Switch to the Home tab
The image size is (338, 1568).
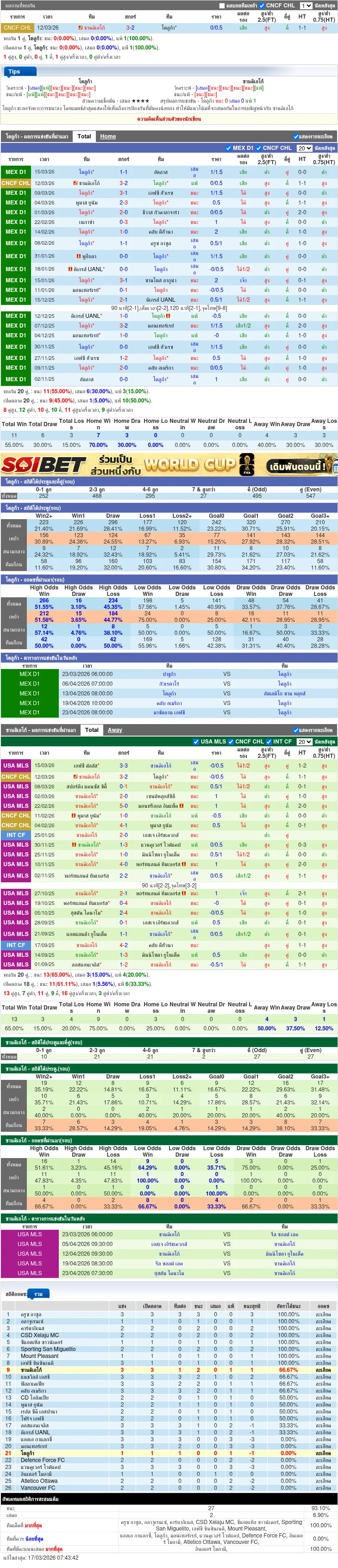coord(108,136)
